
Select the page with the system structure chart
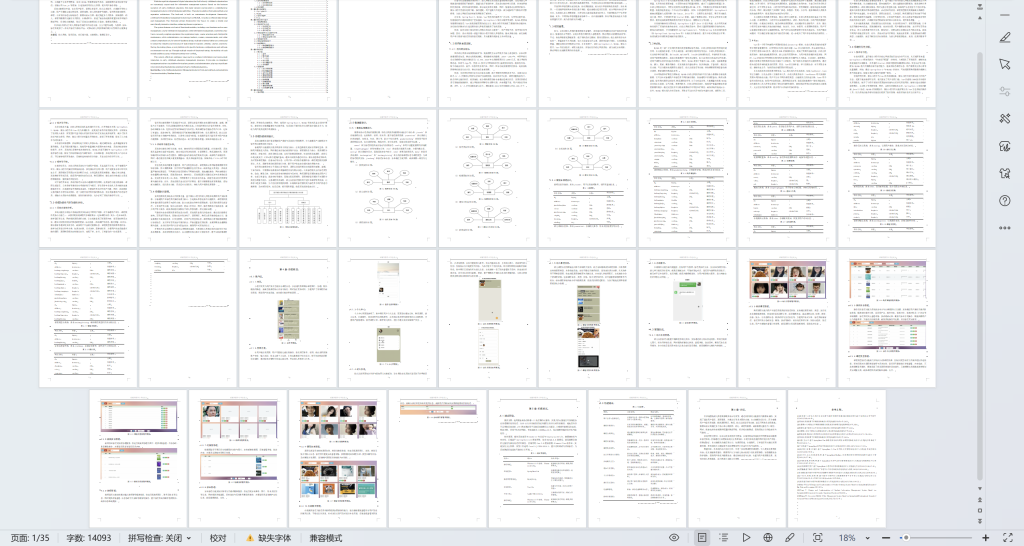tap(288, 178)
